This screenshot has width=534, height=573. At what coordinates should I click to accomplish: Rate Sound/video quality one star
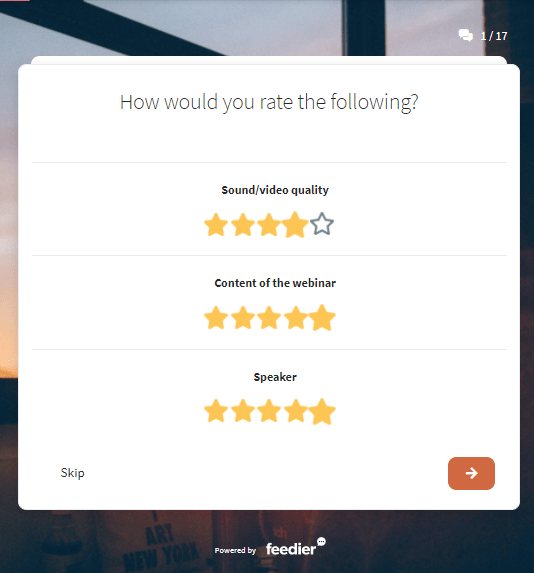tap(216, 225)
